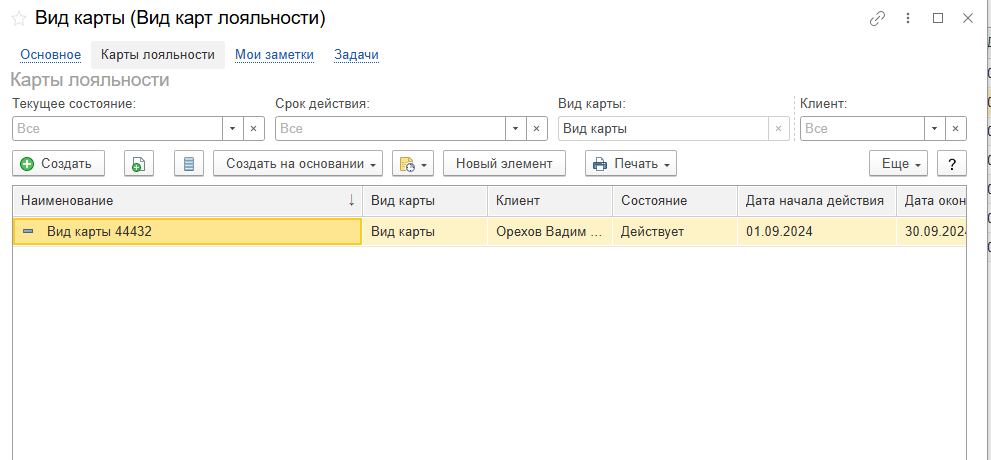Clear the Вид карты filter field
Screen dimensions: 991x460
pos(778,128)
